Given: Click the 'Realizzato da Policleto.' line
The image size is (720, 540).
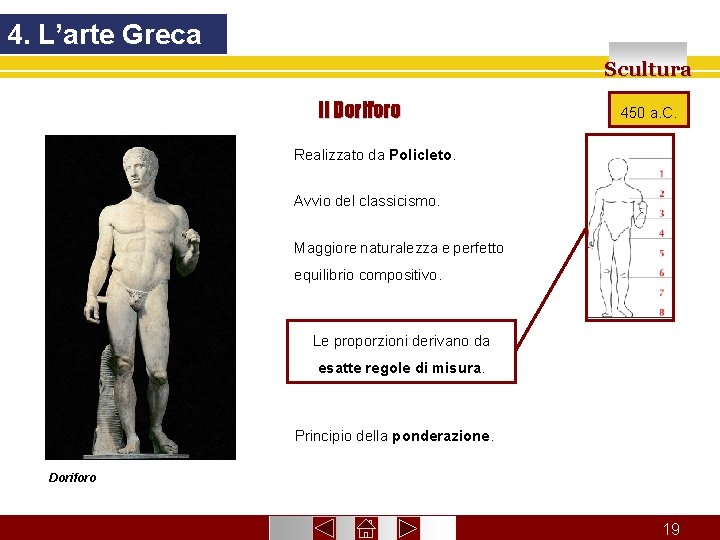Looking at the screenshot, I should tap(375, 155).
